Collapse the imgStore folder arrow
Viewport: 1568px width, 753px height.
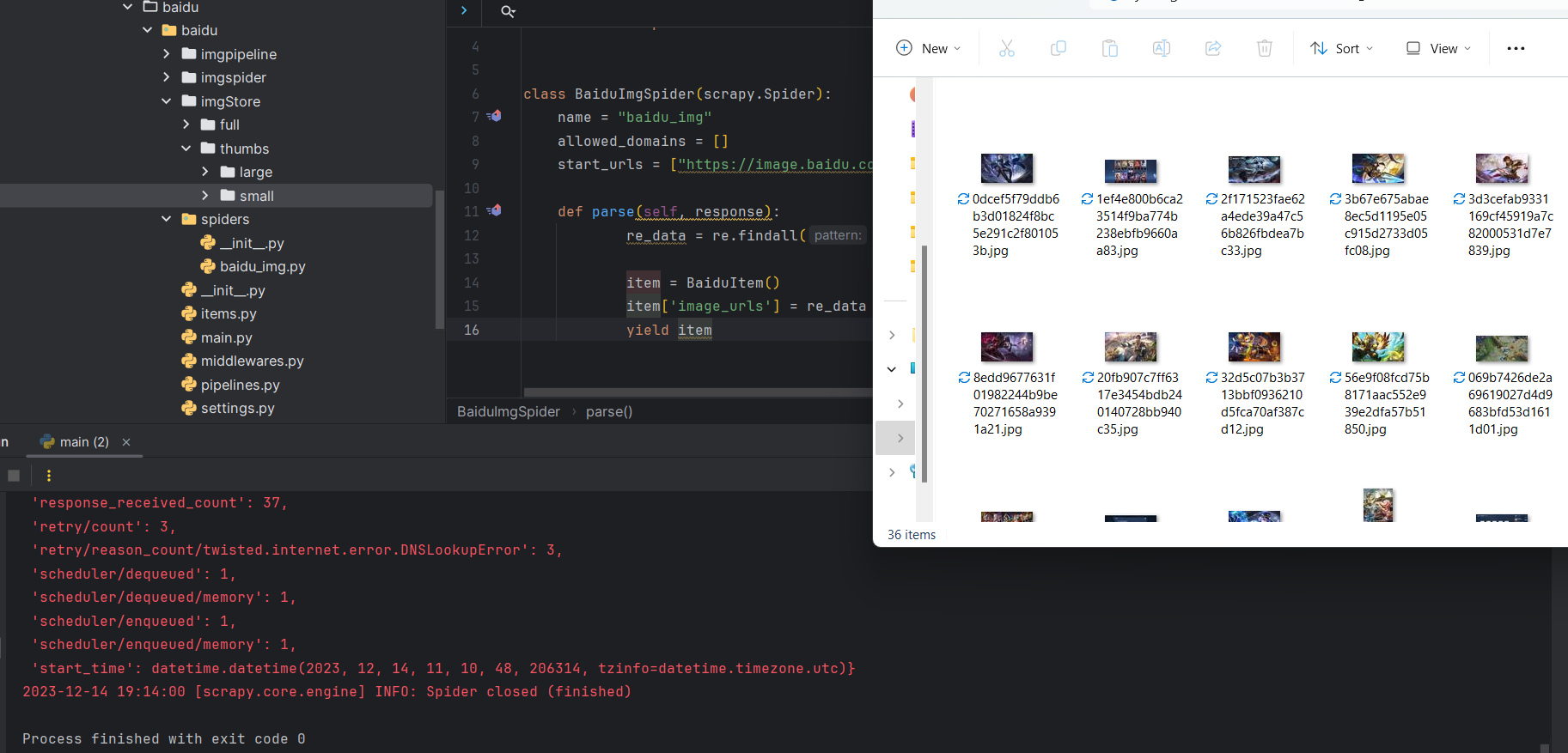click(167, 101)
